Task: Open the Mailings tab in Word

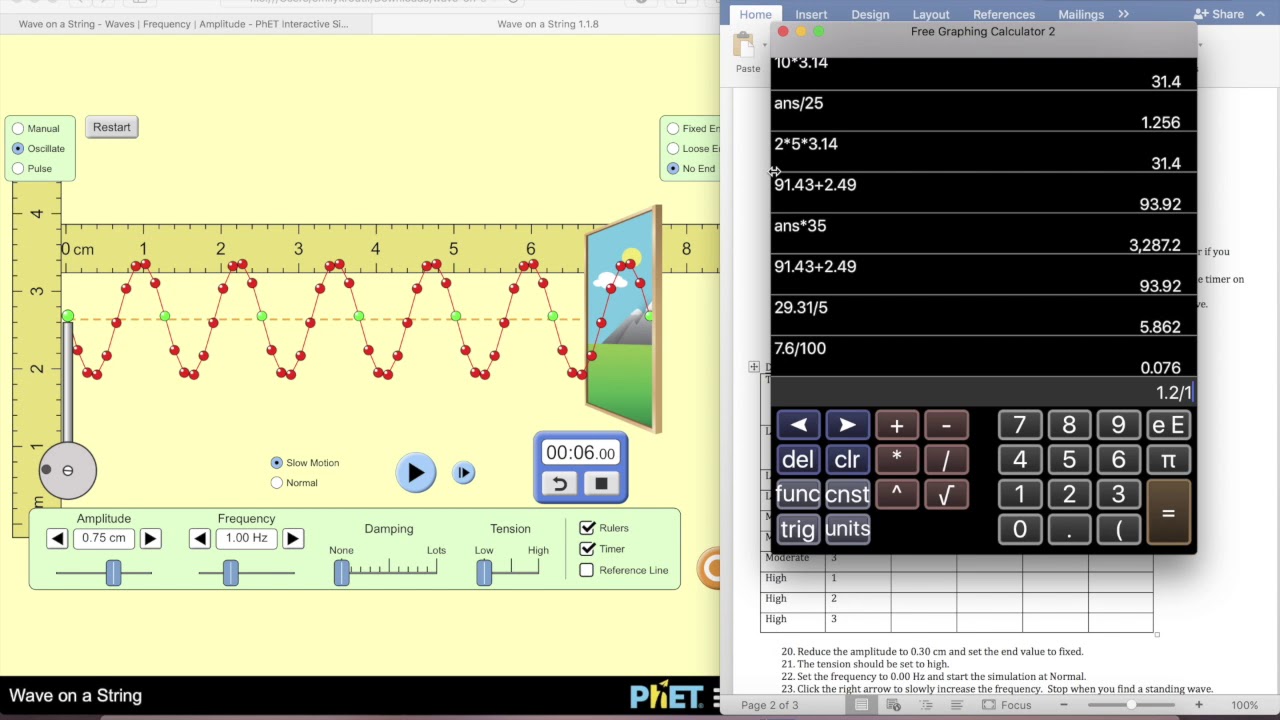Action: pyautogui.click(x=1081, y=14)
